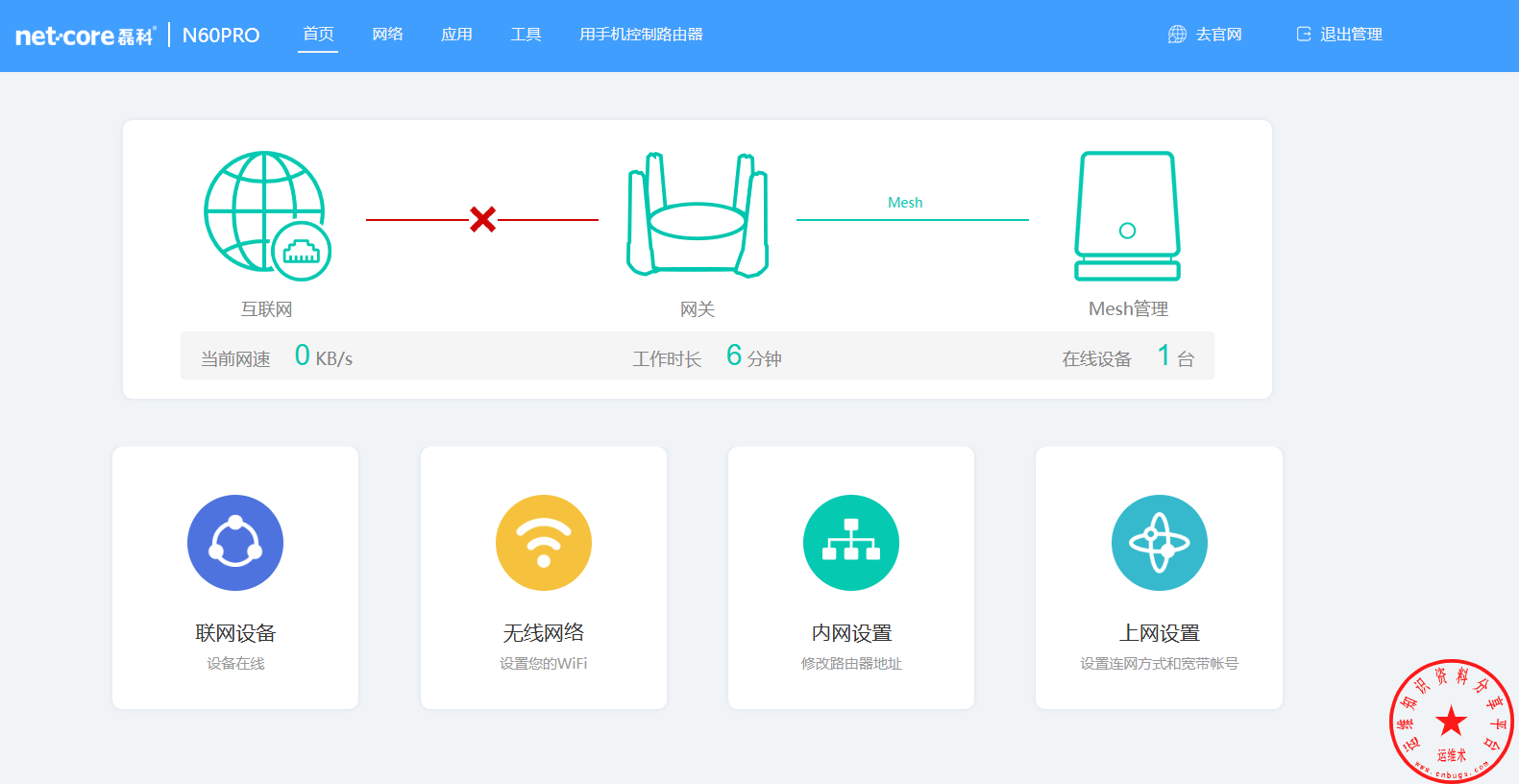Image resolution: width=1519 pixels, height=784 pixels.
Task: Open the green LAN settings icon
Action: click(x=851, y=543)
